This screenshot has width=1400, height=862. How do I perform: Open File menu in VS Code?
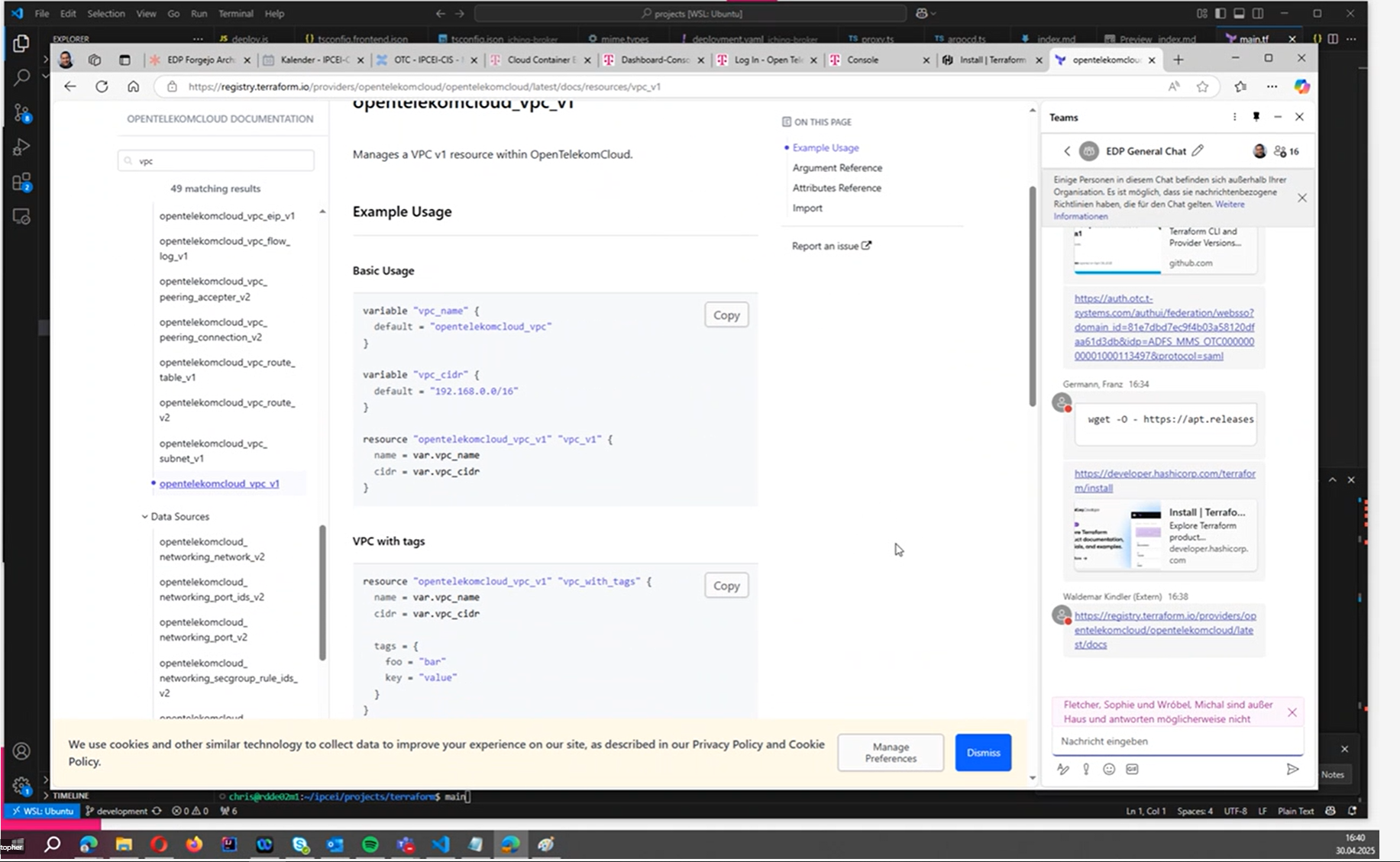[x=42, y=14]
